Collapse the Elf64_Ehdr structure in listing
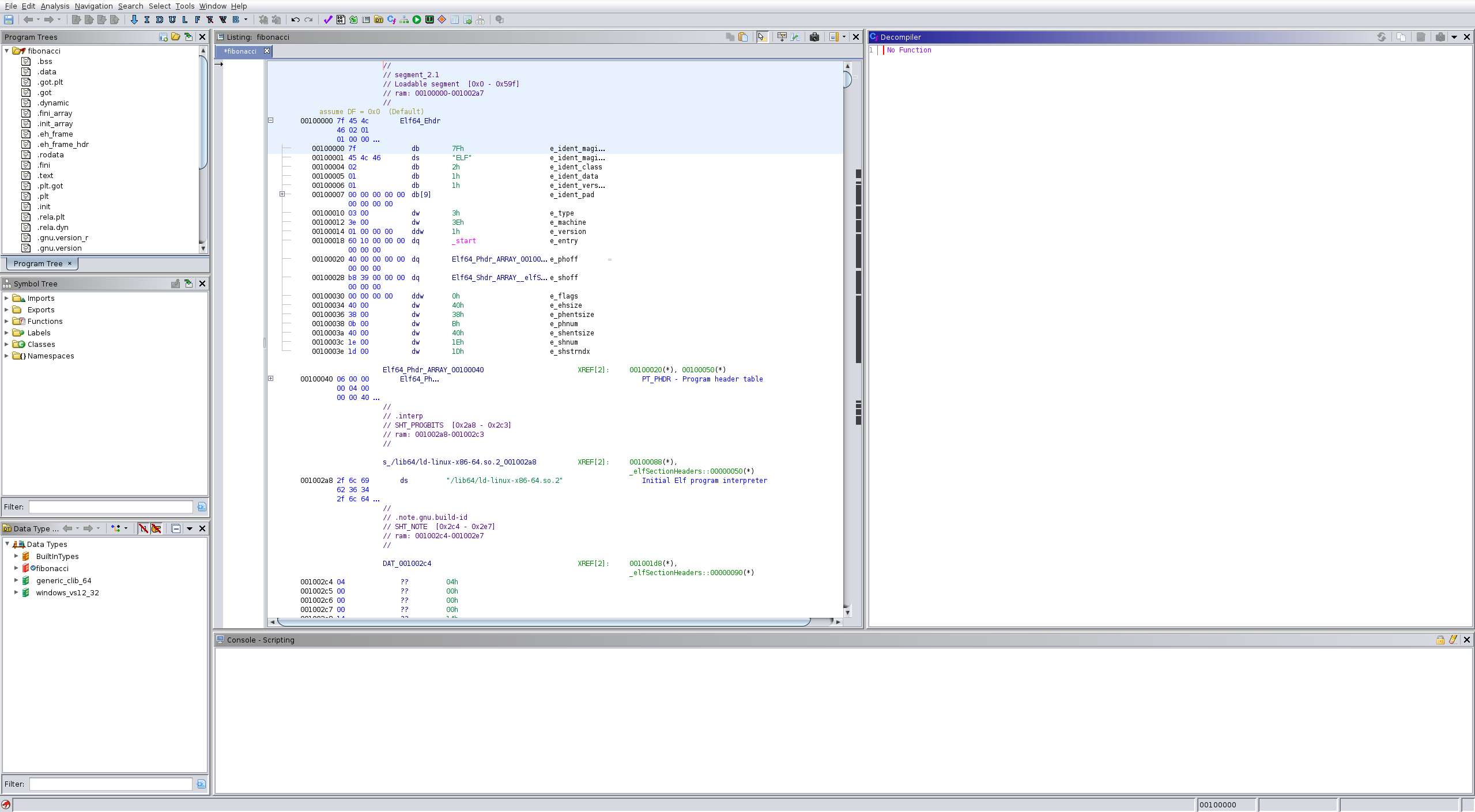Image resolution: width=1475 pixels, height=812 pixels. pyautogui.click(x=270, y=120)
